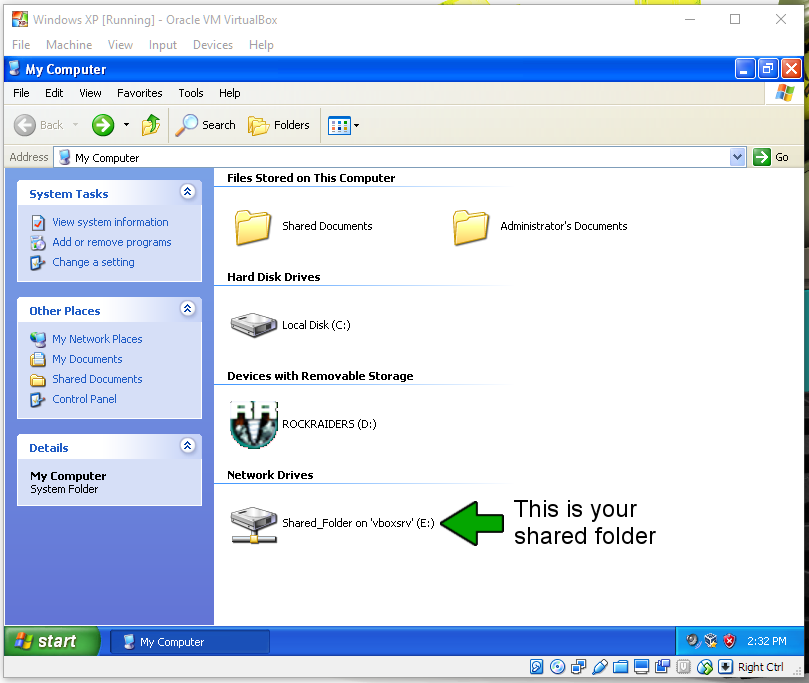Open the Edit menu
Viewport: 809px width, 683px height.
coord(54,93)
